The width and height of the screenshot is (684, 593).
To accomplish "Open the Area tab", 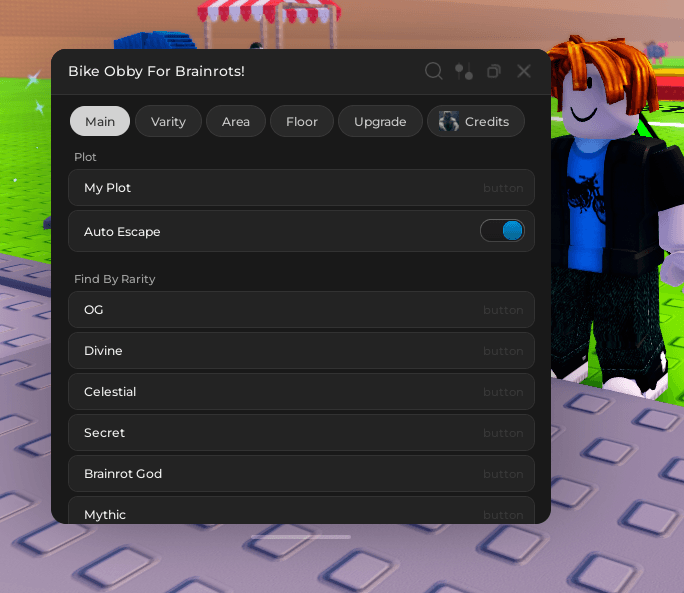I will pyautogui.click(x=236, y=121).
